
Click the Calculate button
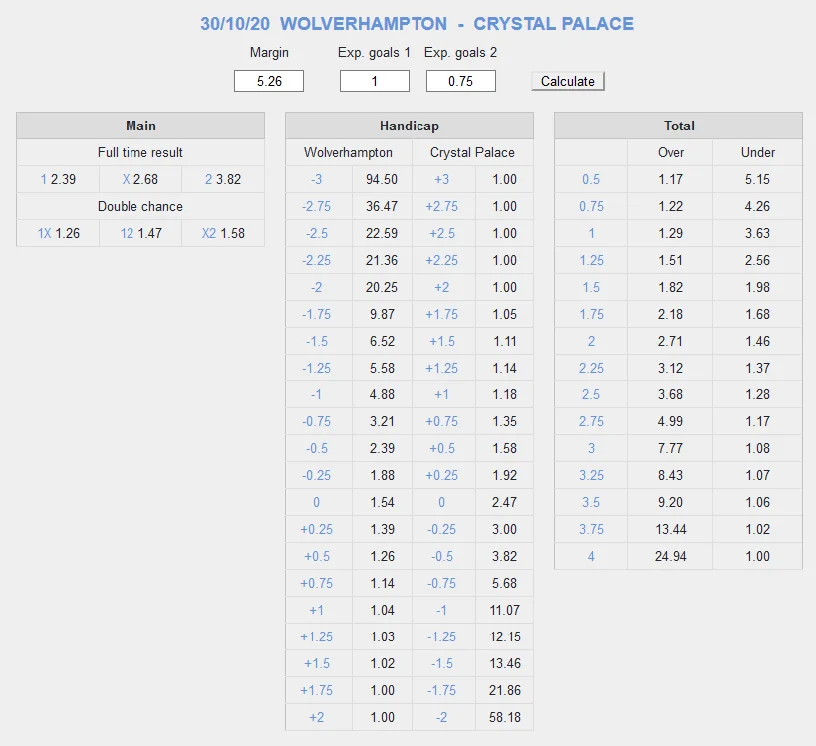[x=567, y=82]
